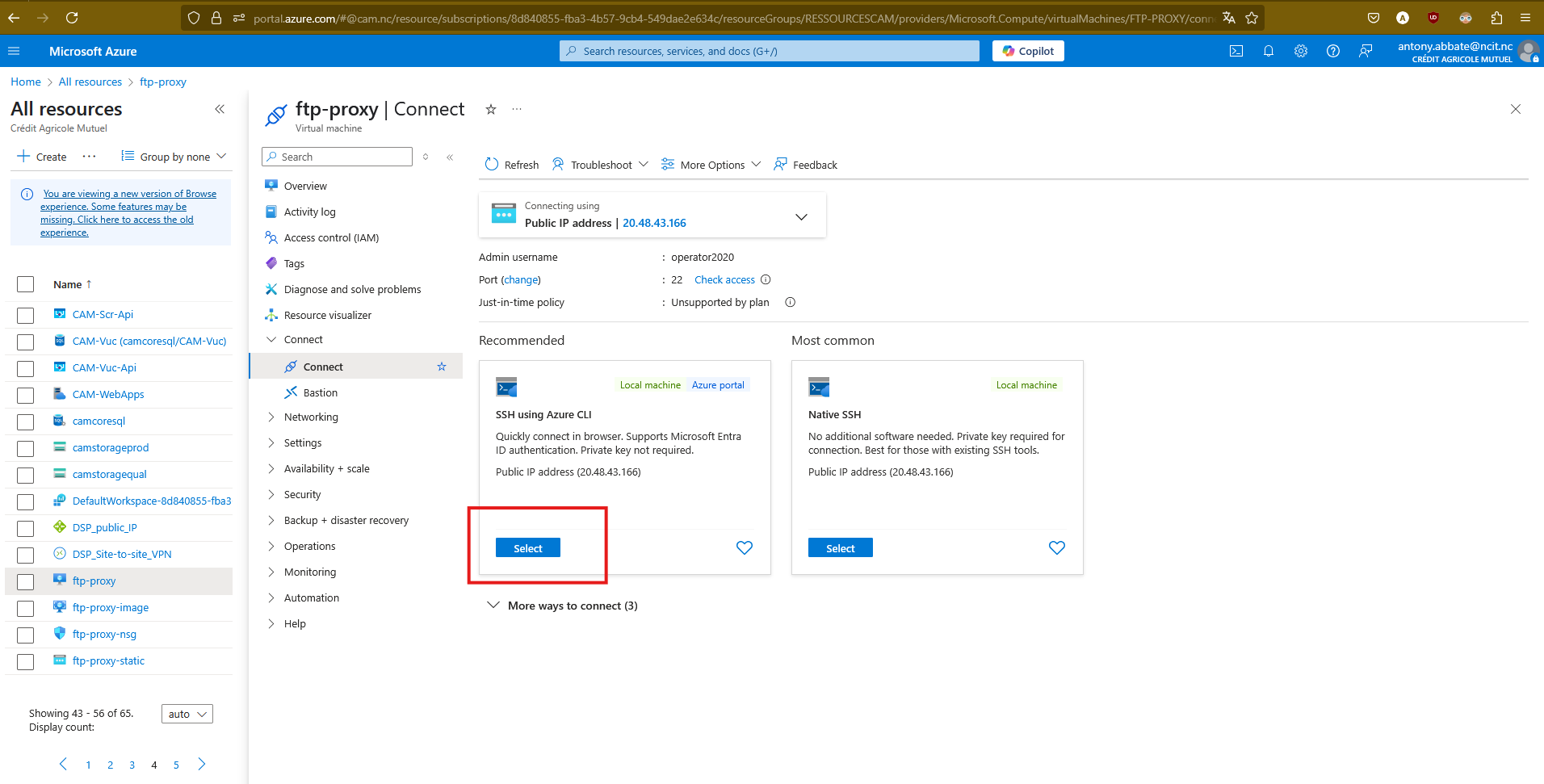Click the Check access link

pos(724,279)
